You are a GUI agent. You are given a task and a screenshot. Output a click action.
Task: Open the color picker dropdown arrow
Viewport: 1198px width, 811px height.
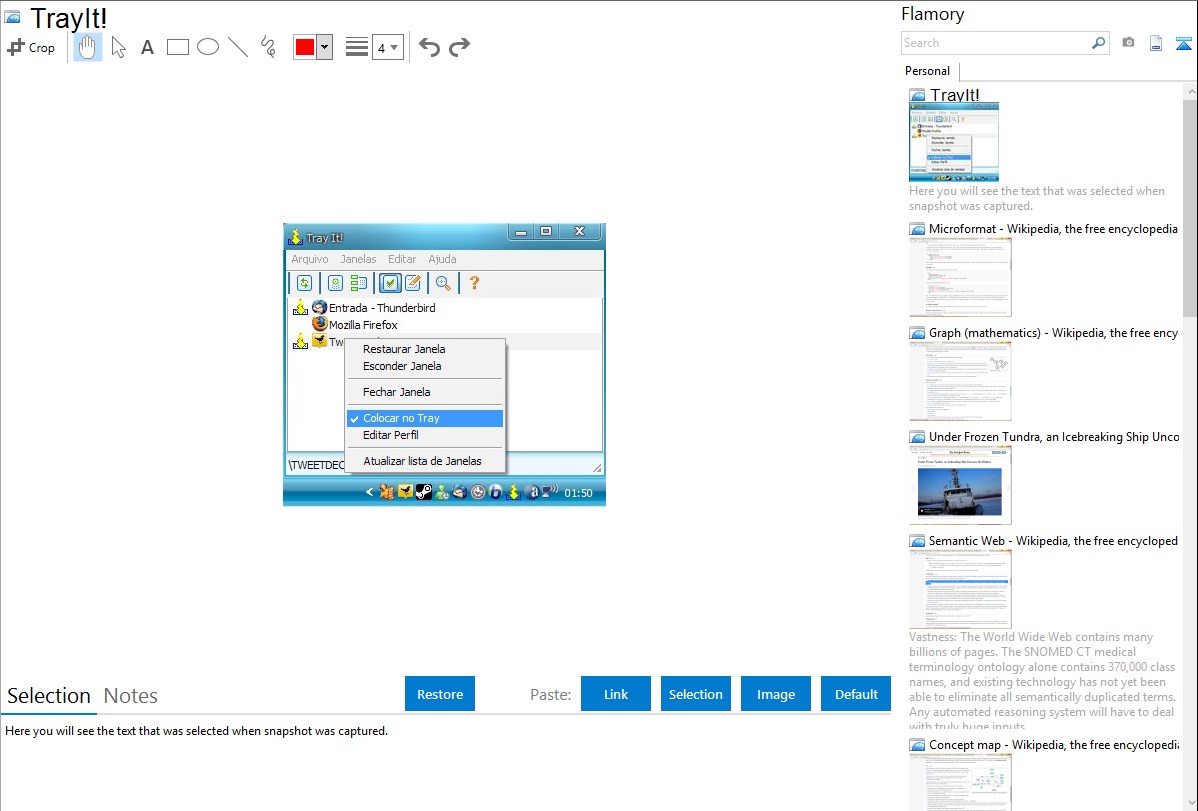(x=325, y=47)
